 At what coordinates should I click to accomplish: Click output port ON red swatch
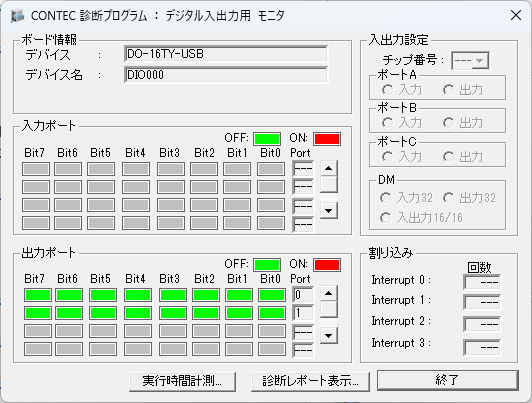327,265
